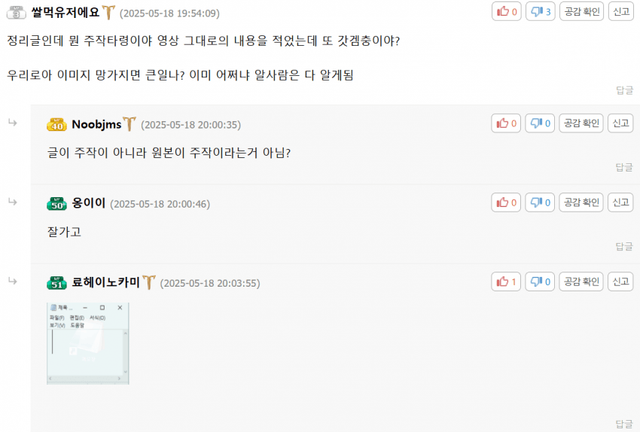Click 공감 확인 on 쌀먹유저에요's comment
This screenshot has width=640, height=432.
[x=582, y=11]
